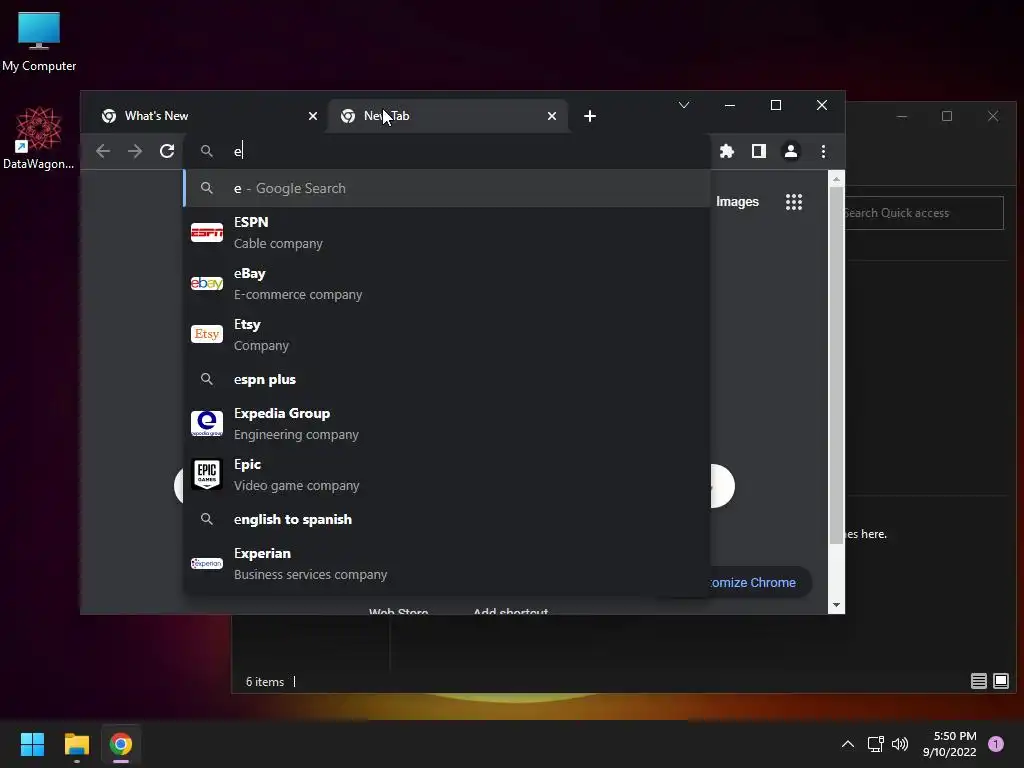Select the Etsy suggestion
Image resolution: width=1024 pixels, height=768 pixels.
(x=447, y=334)
